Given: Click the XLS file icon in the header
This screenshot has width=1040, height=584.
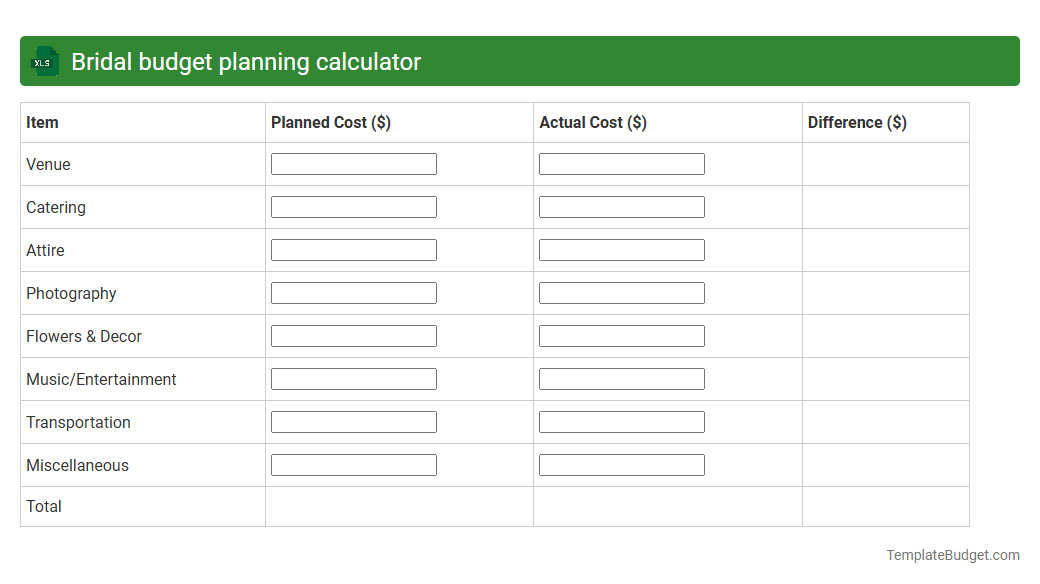Looking at the screenshot, I should click(x=44, y=61).
